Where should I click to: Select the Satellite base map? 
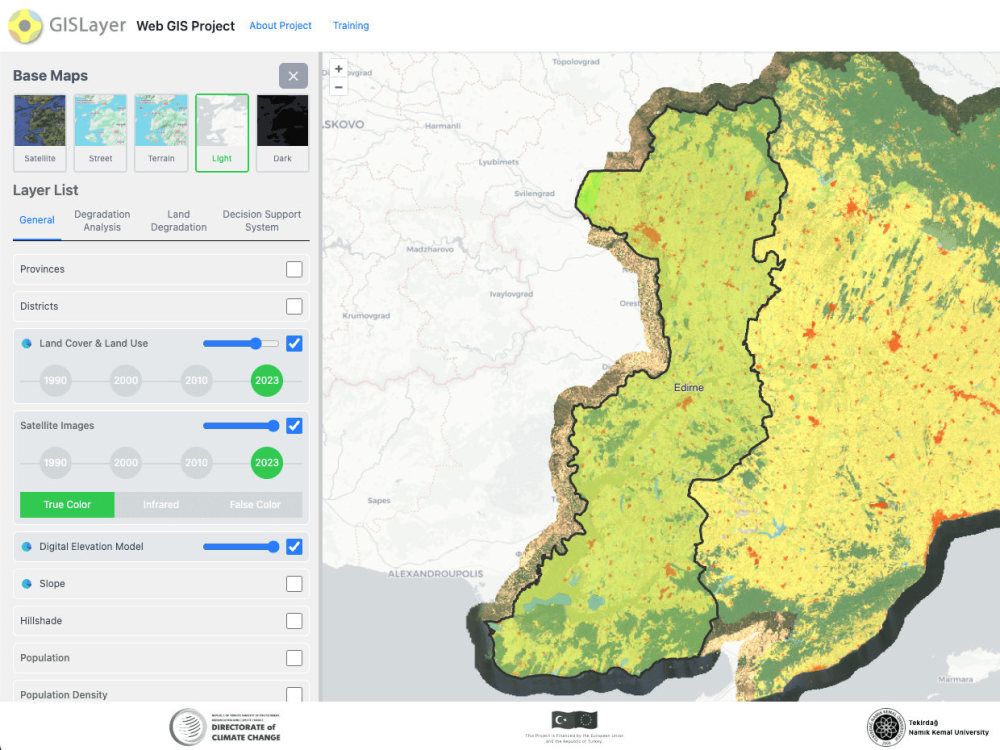tap(40, 133)
